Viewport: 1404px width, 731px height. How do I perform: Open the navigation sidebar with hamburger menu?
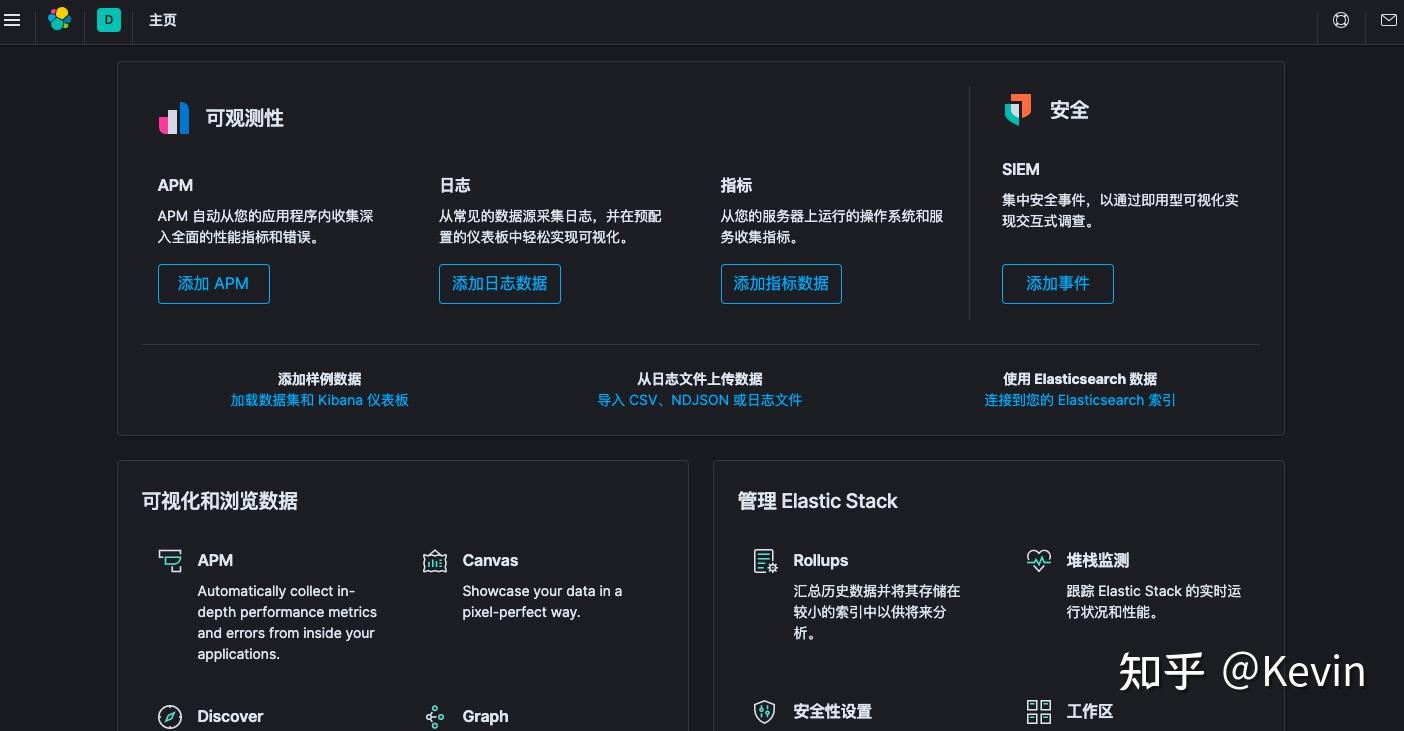coord(12,19)
